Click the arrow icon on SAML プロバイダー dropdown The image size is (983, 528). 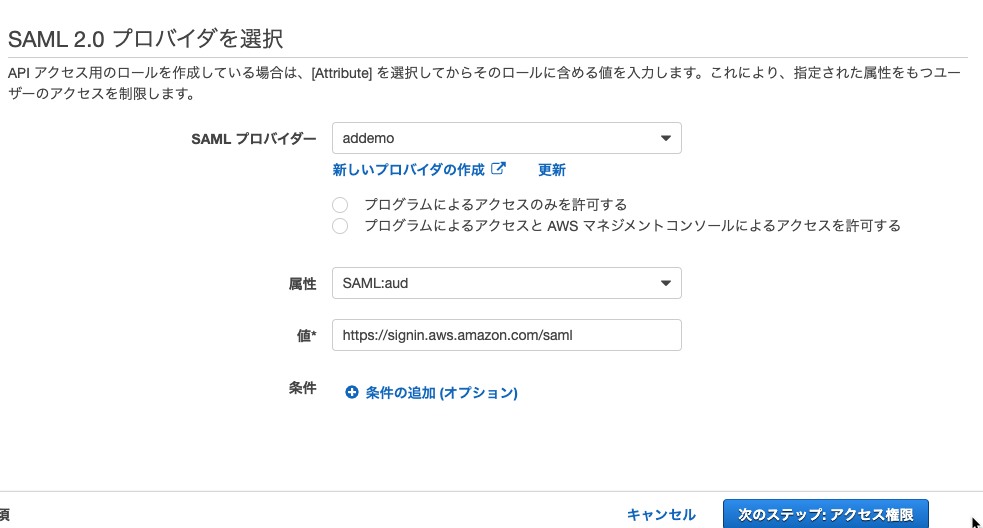(666, 138)
